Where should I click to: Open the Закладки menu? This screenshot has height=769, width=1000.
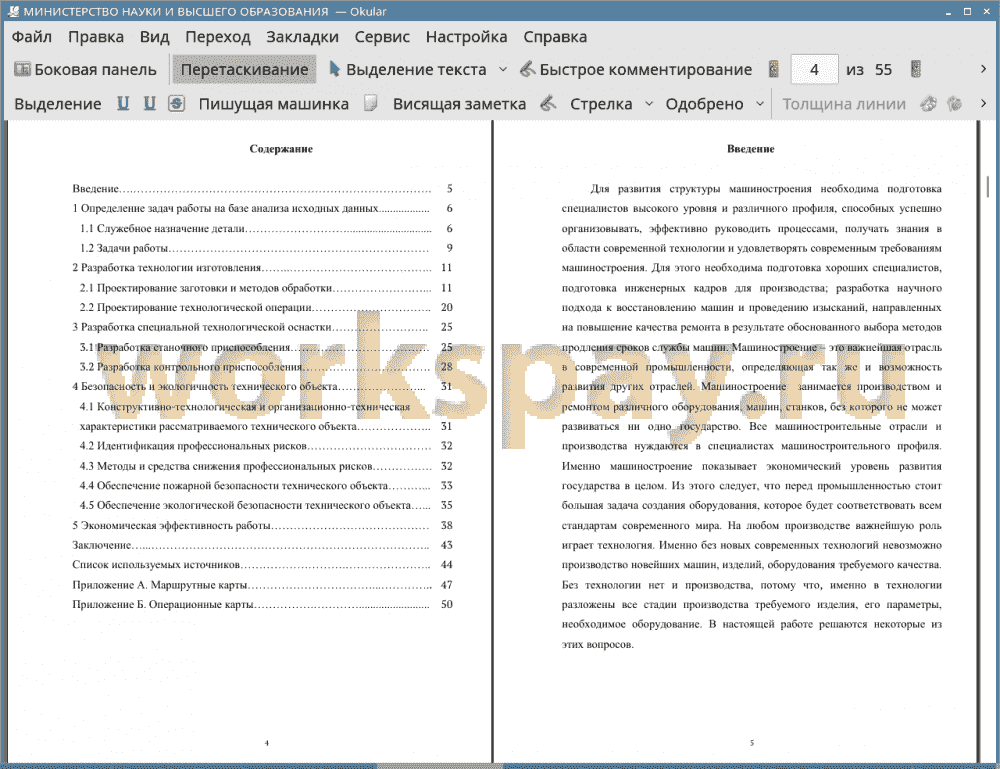click(302, 37)
